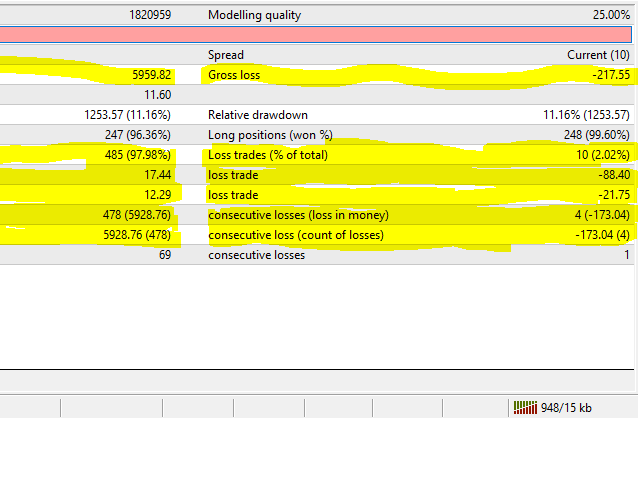The image size is (640, 480).
Task: Click the -173.04 (4) consecutive loss value
Action: (602, 235)
